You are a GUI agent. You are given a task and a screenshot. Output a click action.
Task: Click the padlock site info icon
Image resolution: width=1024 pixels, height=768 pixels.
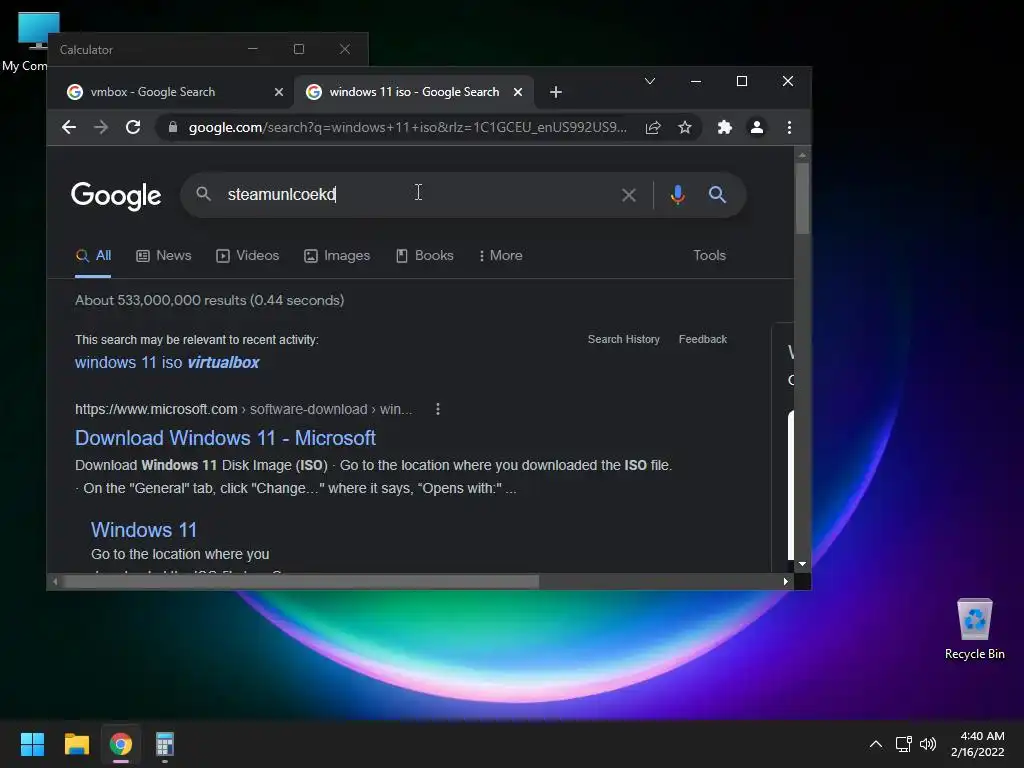172,127
